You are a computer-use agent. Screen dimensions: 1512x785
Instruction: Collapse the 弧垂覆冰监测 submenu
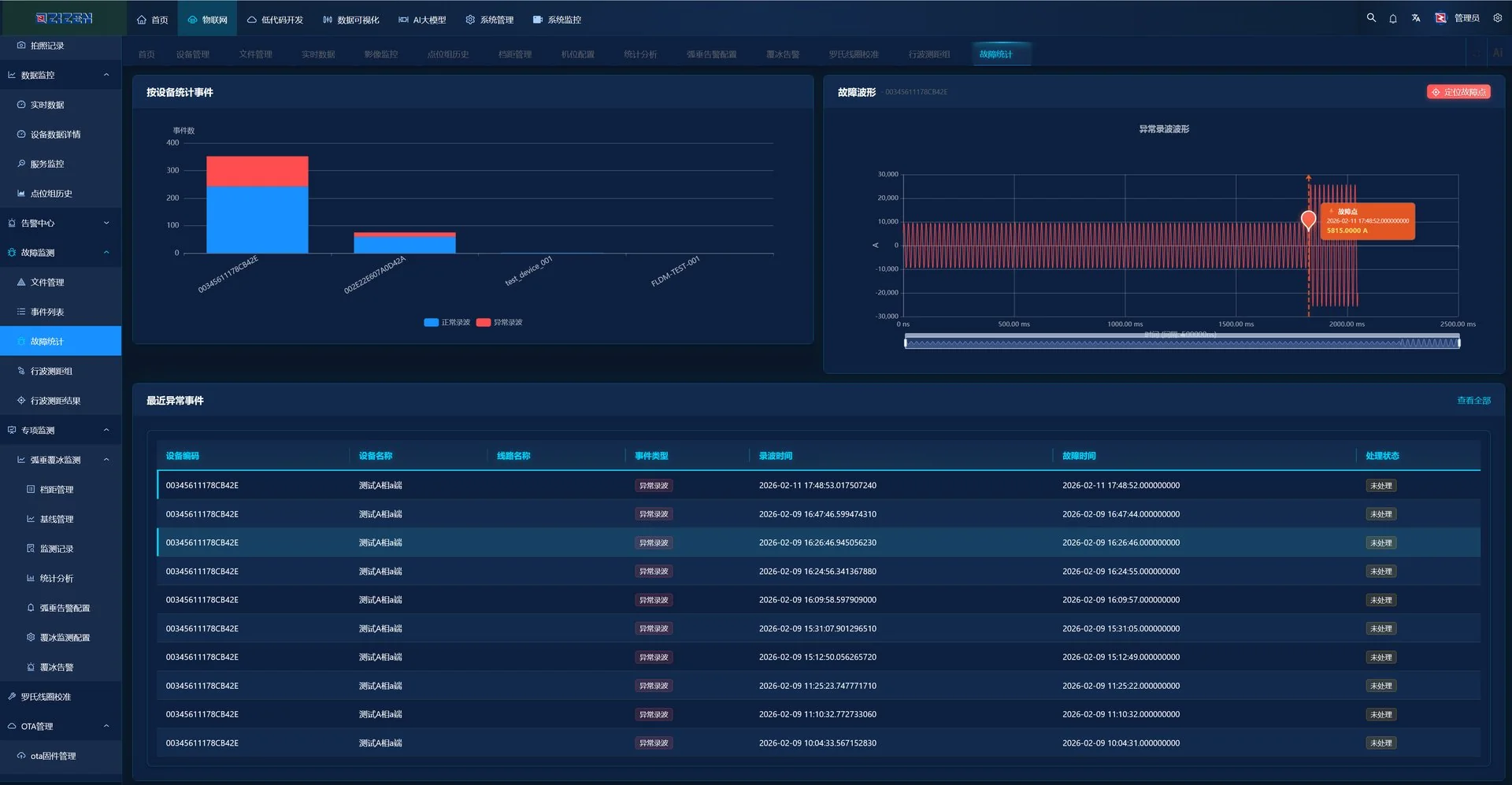pyautogui.click(x=106, y=460)
